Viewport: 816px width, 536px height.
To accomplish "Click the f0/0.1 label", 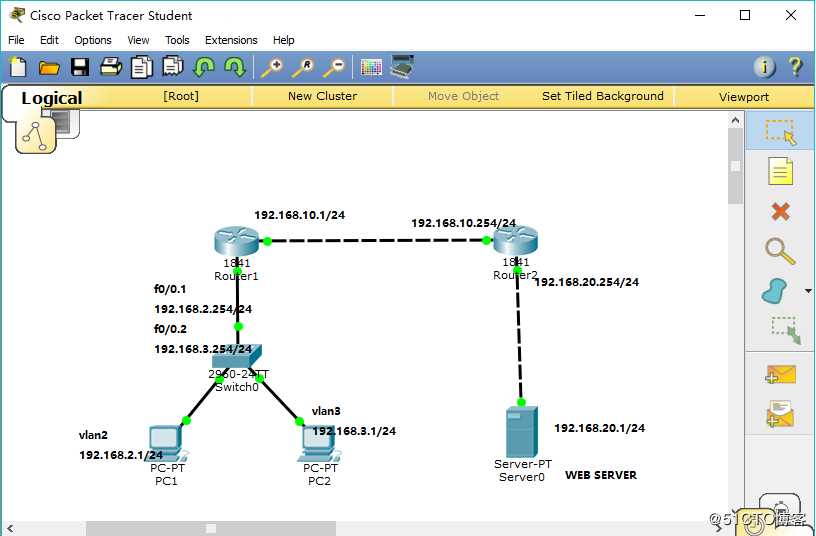I will click(x=170, y=289).
